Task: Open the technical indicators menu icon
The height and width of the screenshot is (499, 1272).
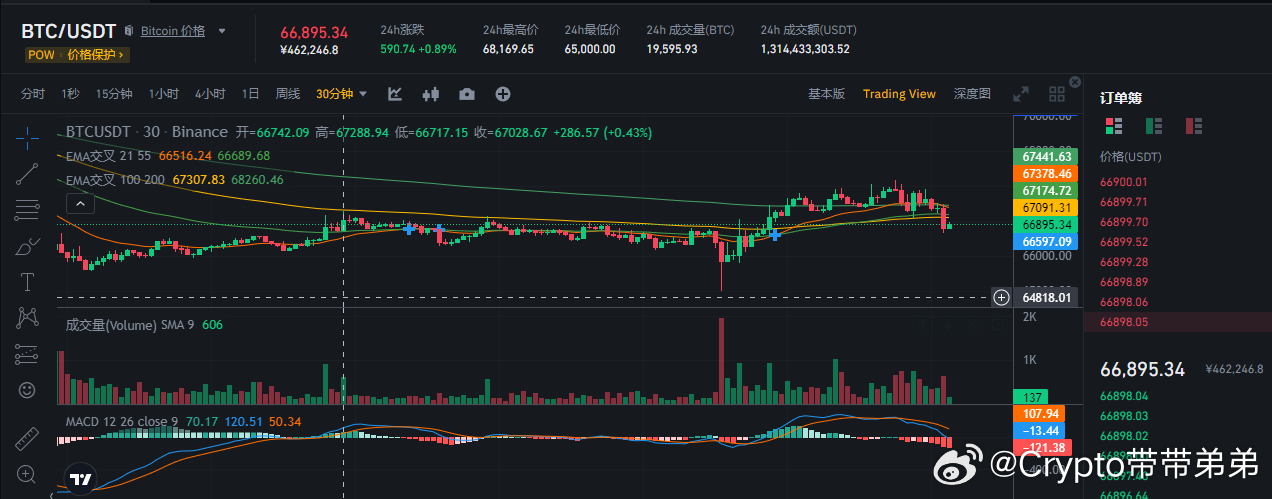Action: 395,94
